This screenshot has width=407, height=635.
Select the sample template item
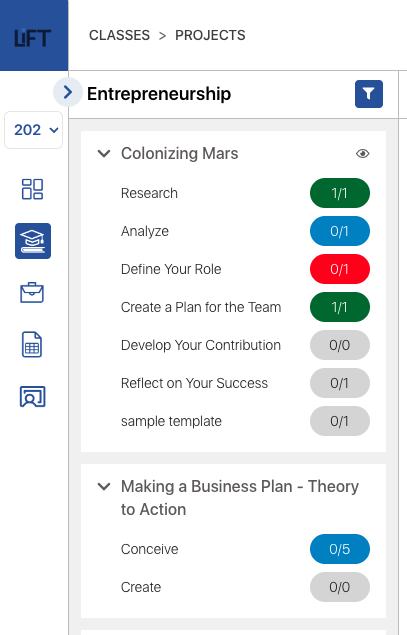coord(171,421)
